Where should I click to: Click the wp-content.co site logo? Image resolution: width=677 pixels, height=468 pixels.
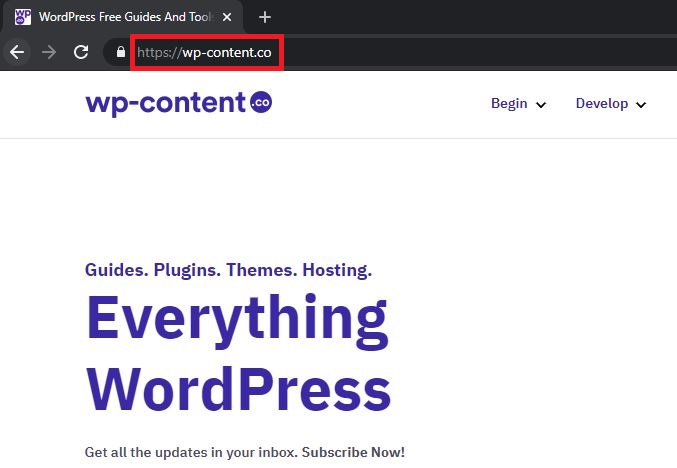pyautogui.click(x=179, y=103)
